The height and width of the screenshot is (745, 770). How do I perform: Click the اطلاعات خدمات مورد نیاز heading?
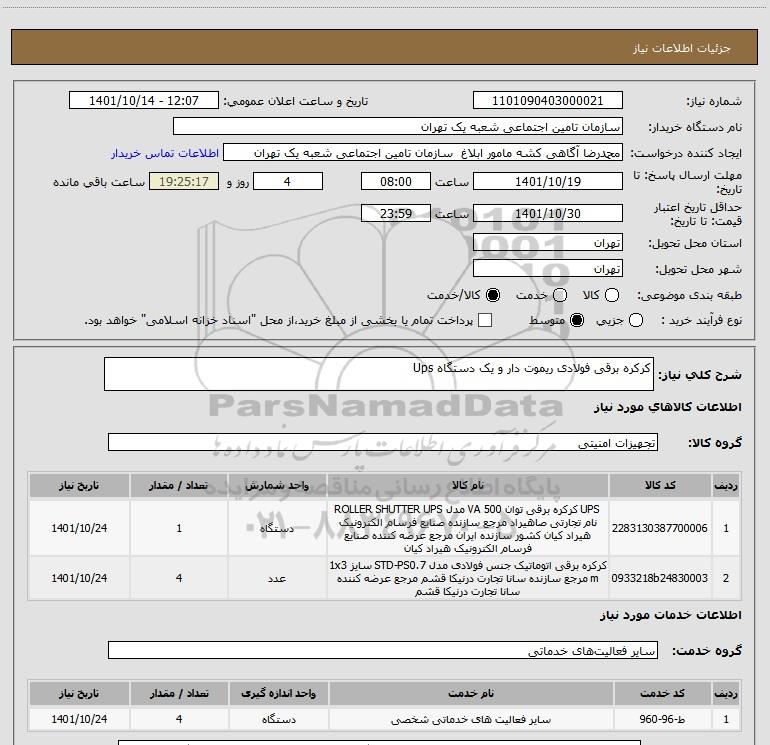pos(670,615)
